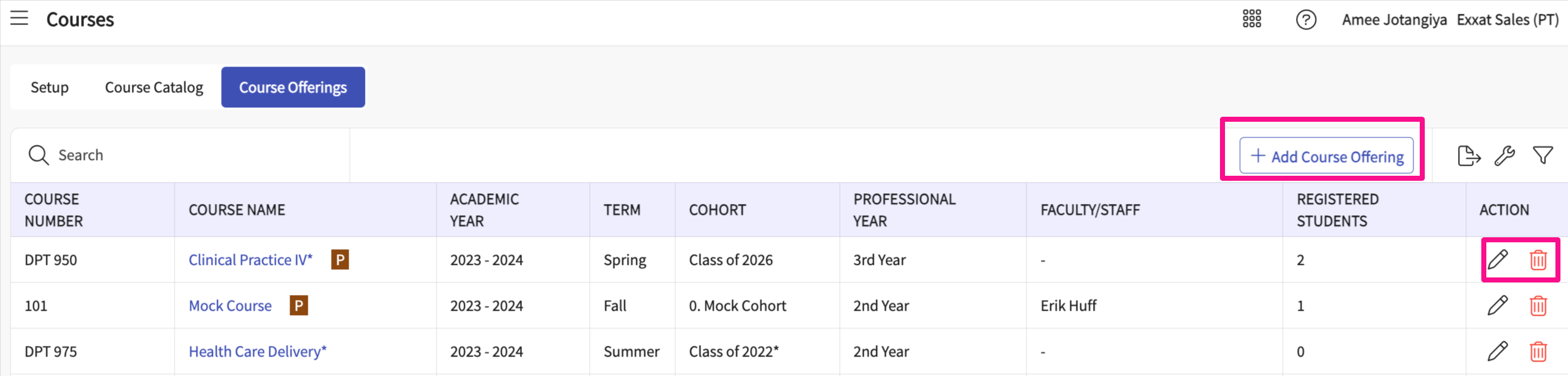Click the search magnifier icon
Viewport: 1568px width, 376px height.
39,154
